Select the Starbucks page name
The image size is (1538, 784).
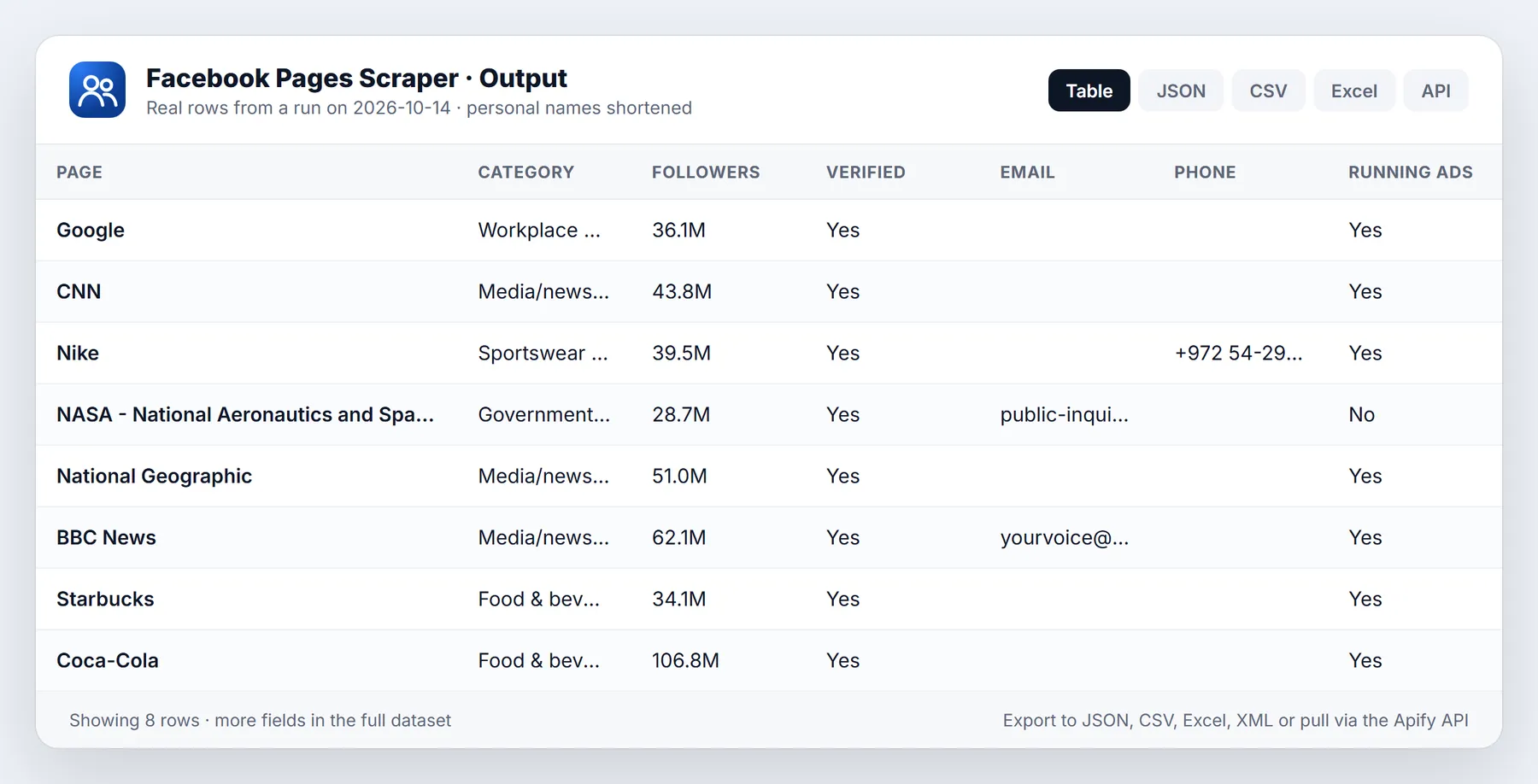click(x=105, y=600)
